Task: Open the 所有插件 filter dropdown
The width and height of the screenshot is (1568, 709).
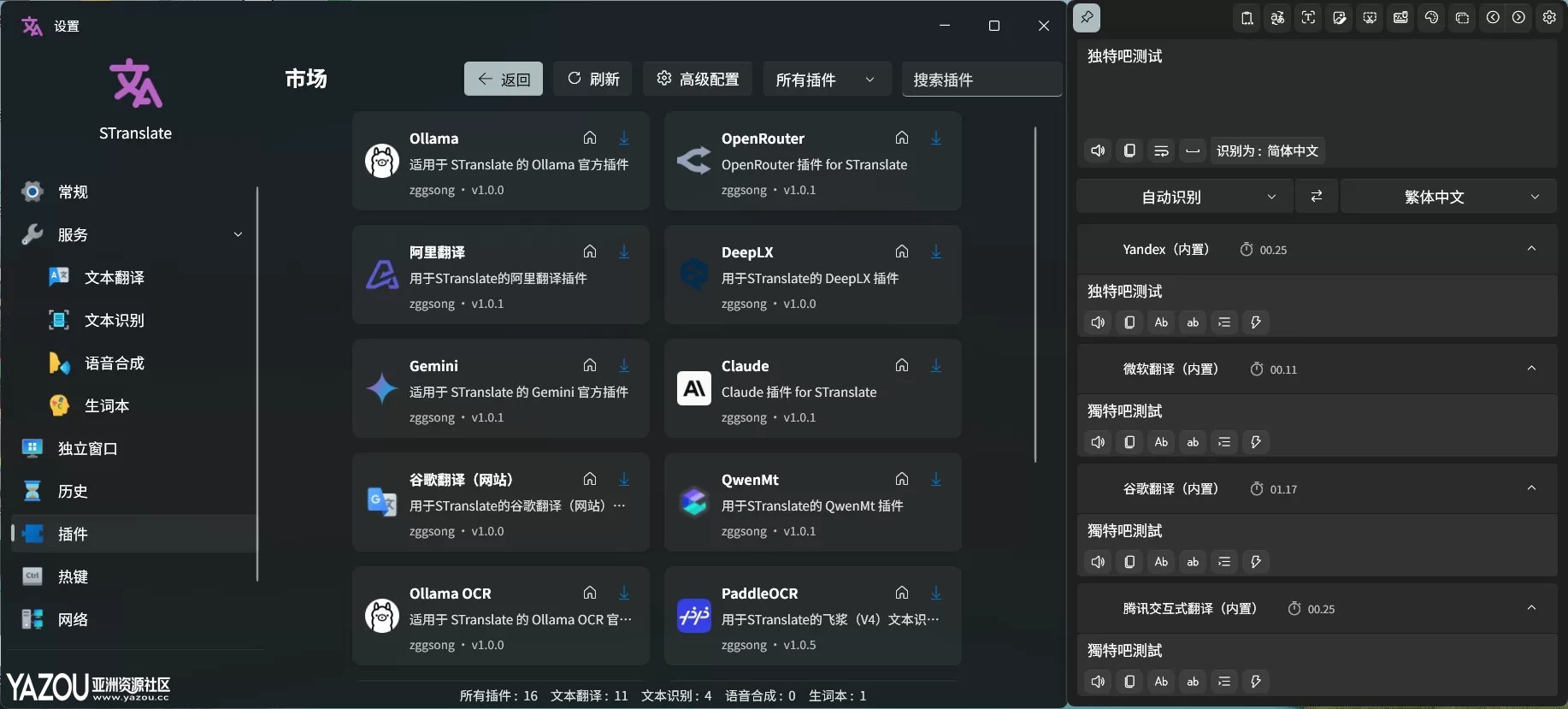Action: click(826, 80)
